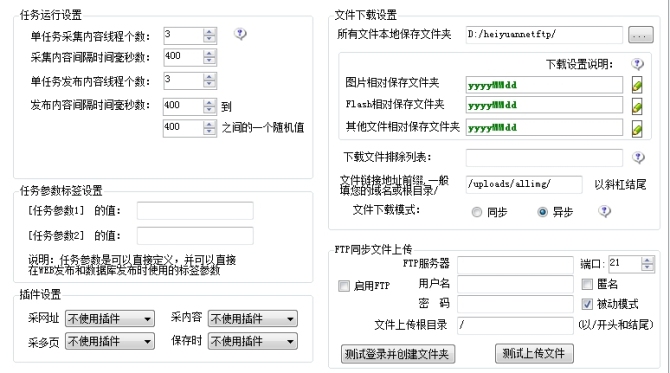Increase collection interval milliseconds
Viewport: 670px width, 373px height.
[x=209, y=54]
